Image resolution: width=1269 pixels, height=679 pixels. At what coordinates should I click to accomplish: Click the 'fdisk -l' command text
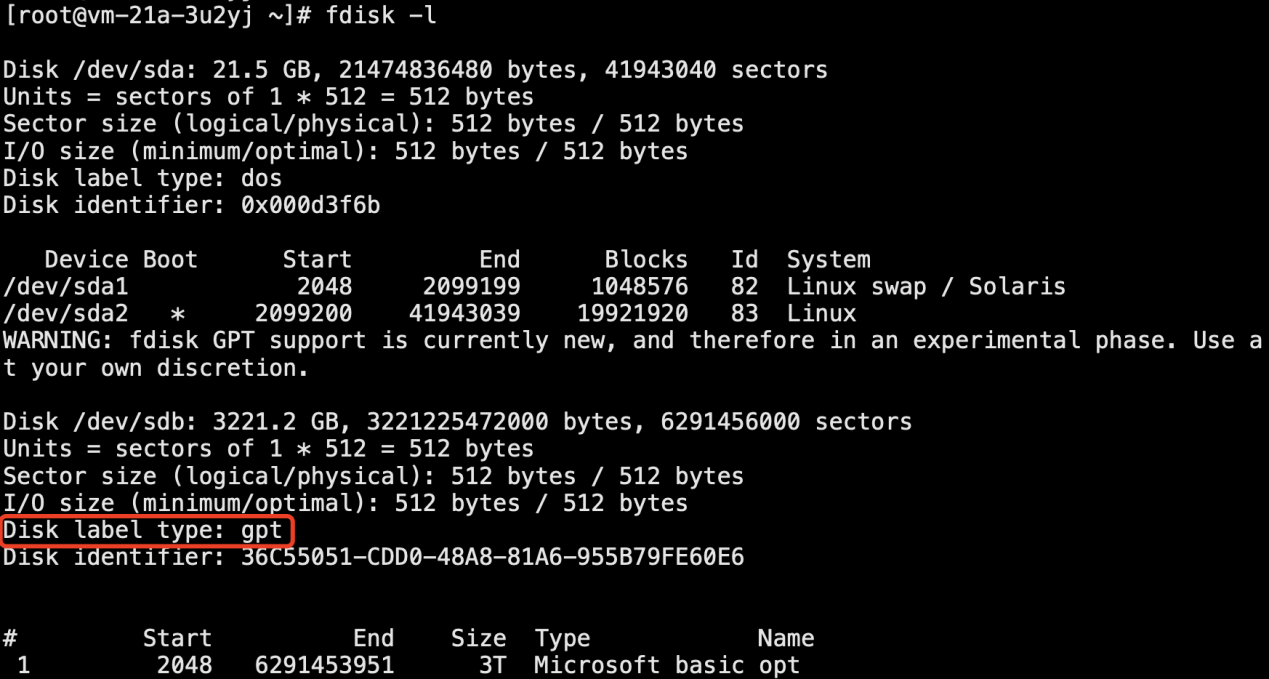[381, 15]
